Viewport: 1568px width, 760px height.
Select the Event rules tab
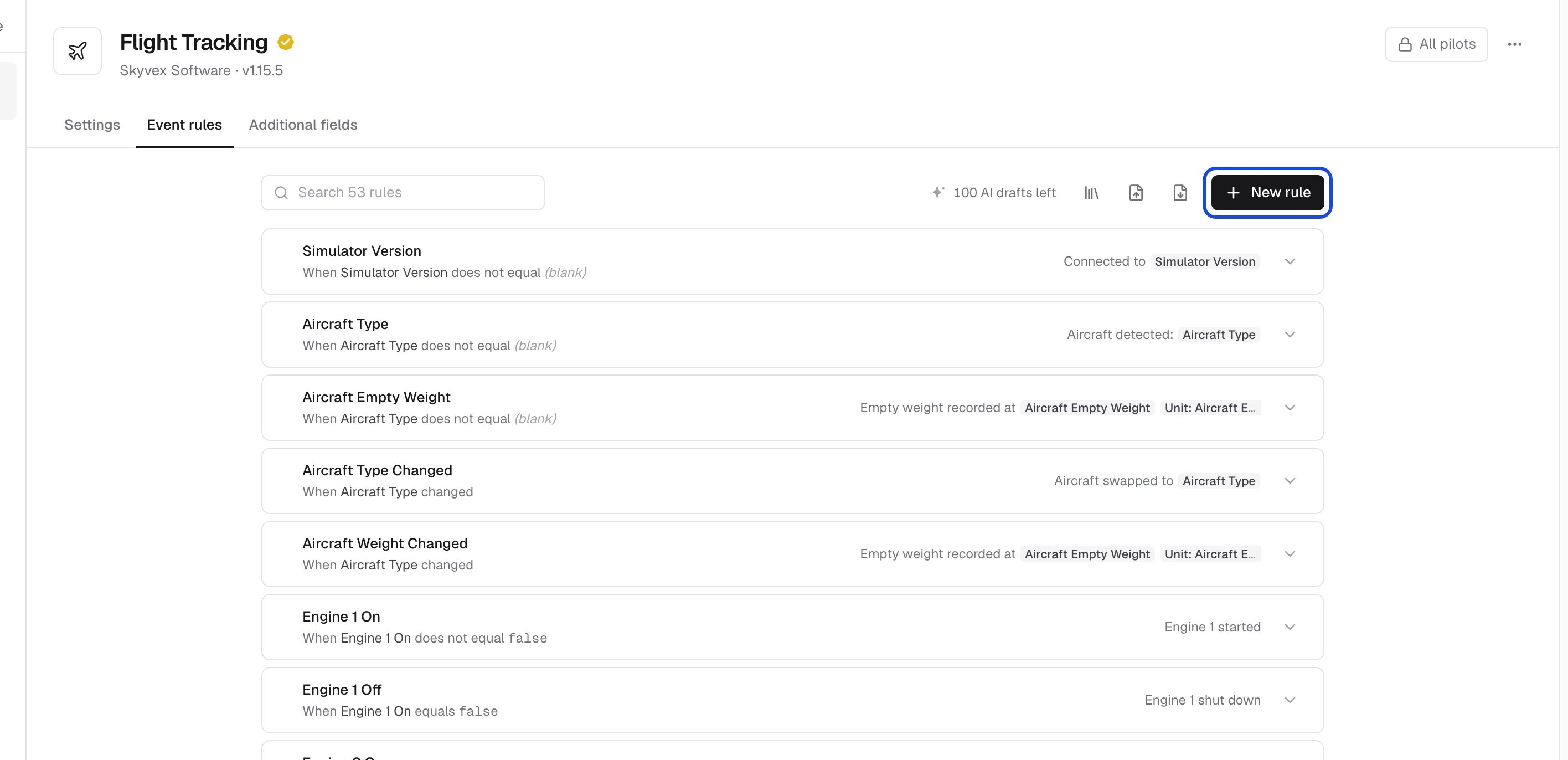[184, 125]
